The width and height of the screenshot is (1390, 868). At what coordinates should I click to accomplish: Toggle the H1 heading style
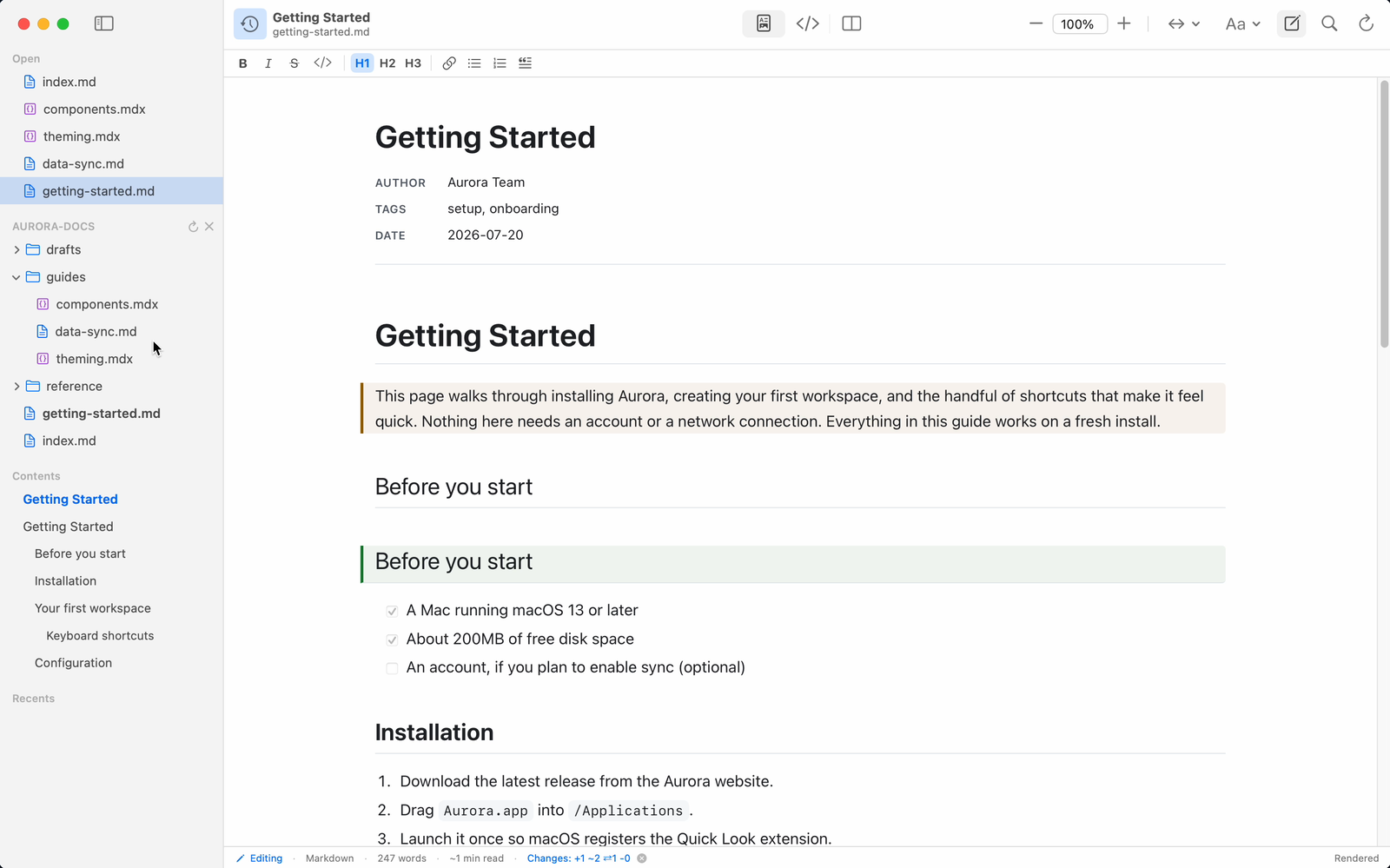362,63
